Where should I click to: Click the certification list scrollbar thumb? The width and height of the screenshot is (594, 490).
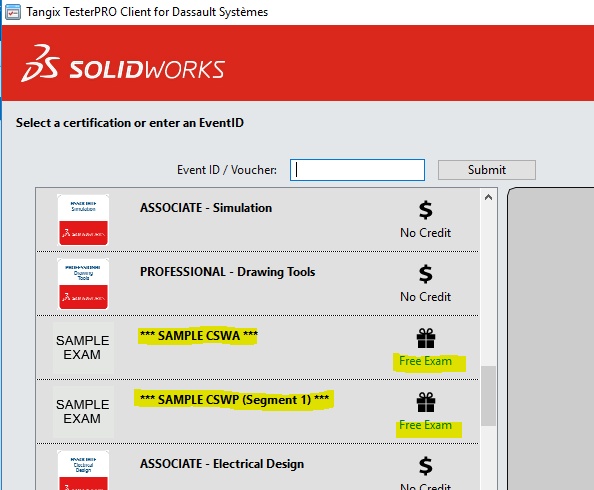click(488, 396)
